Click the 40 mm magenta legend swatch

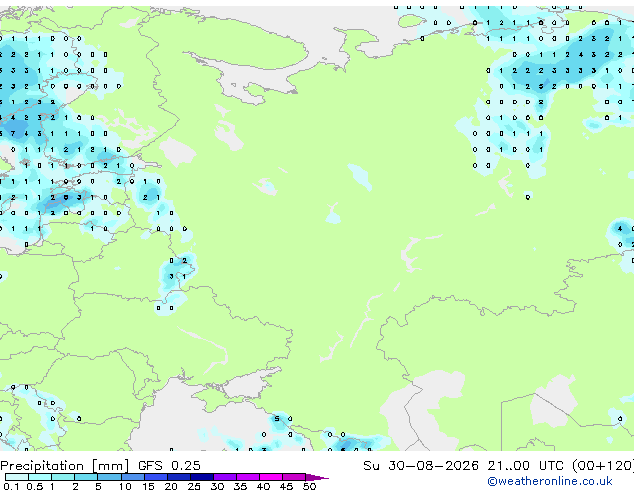point(271,477)
